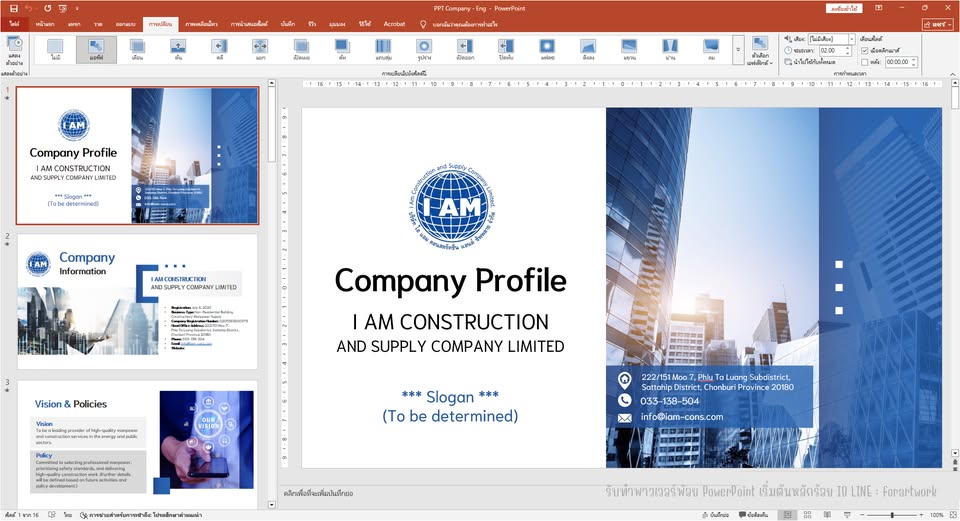Undo the last action
The image size is (960, 521).
(29, 9)
